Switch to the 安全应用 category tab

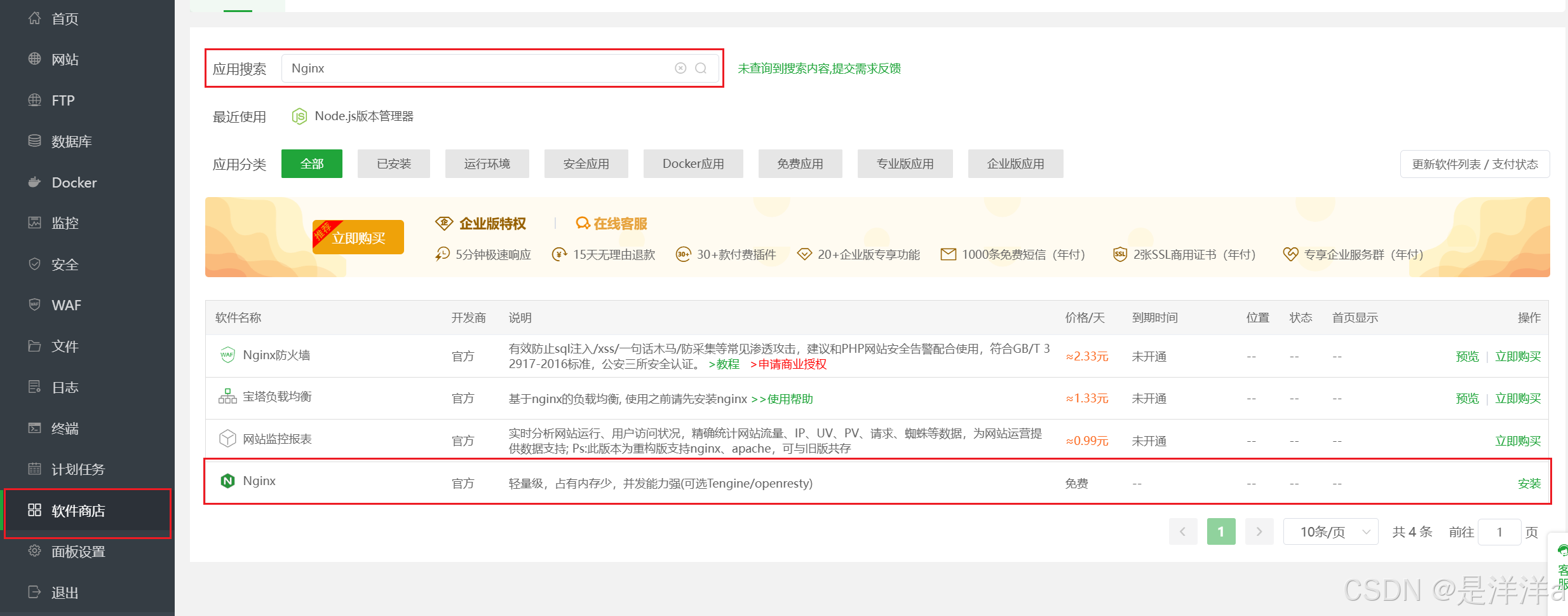[x=586, y=163]
